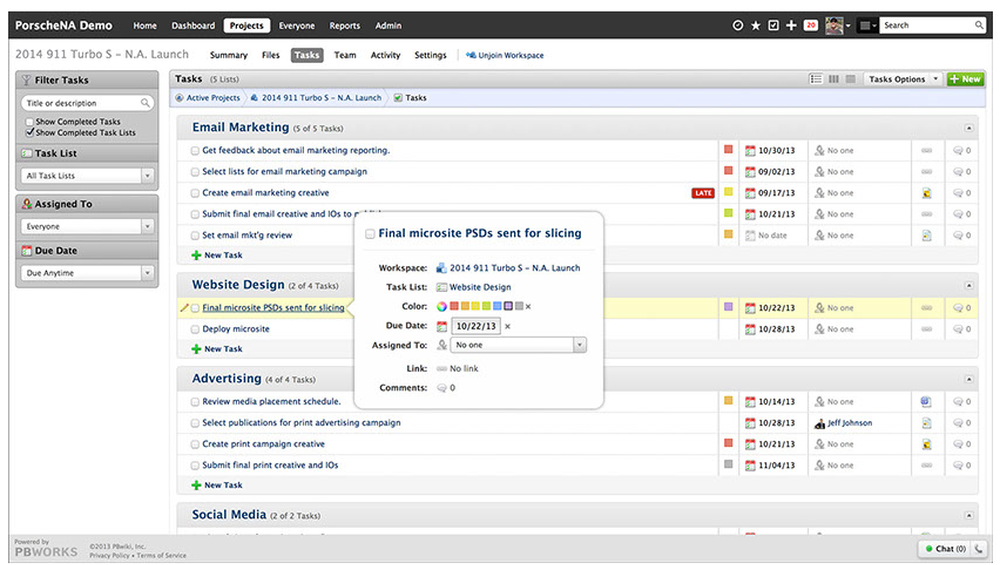
Task: Tick Review media placement schedule checkbox
Action: (x=195, y=402)
